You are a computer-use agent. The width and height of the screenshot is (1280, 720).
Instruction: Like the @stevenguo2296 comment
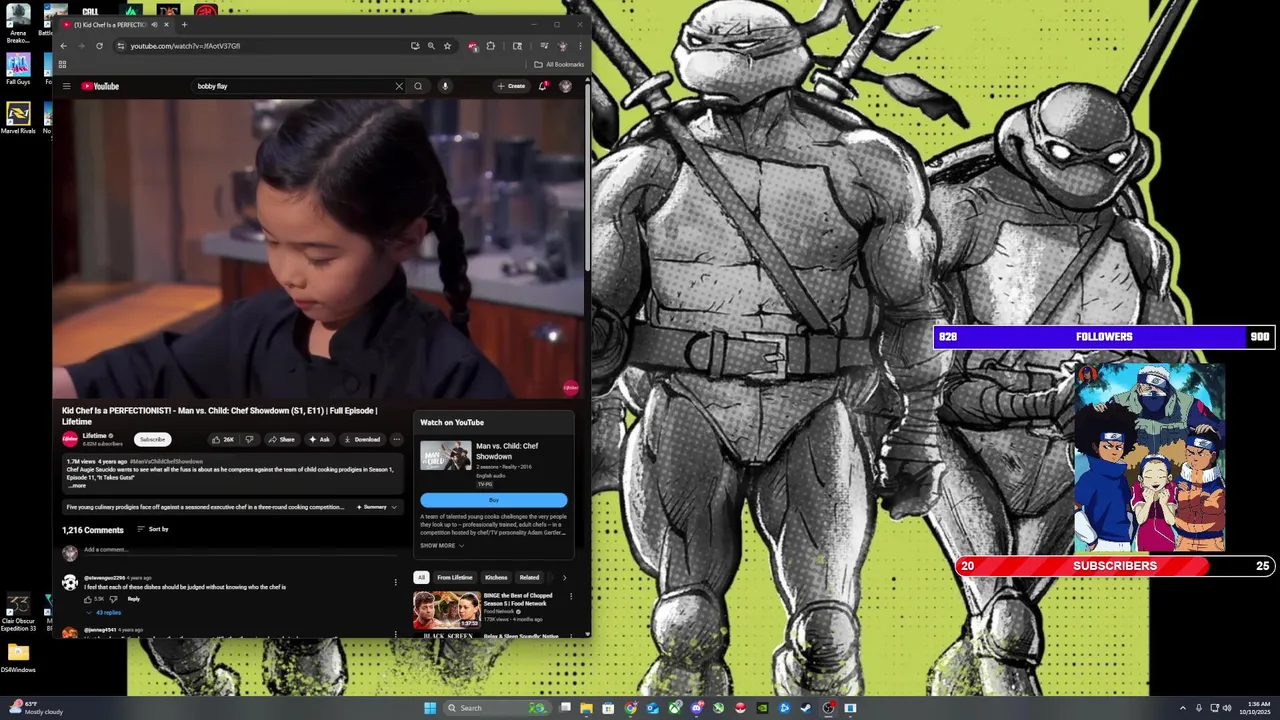coord(87,599)
